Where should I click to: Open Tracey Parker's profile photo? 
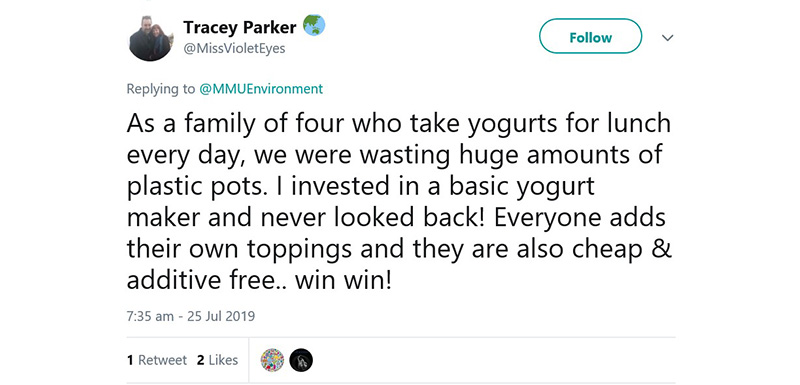pos(152,38)
